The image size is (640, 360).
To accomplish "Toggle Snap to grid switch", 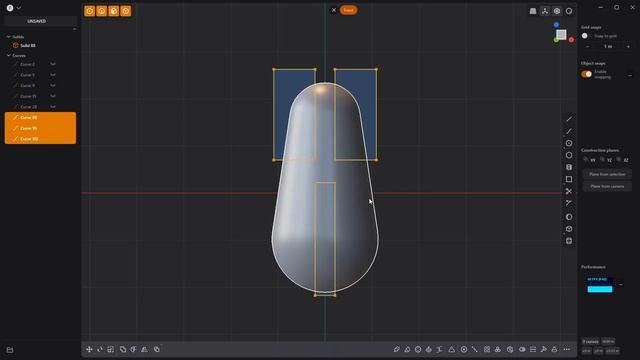I will [586, 36].
